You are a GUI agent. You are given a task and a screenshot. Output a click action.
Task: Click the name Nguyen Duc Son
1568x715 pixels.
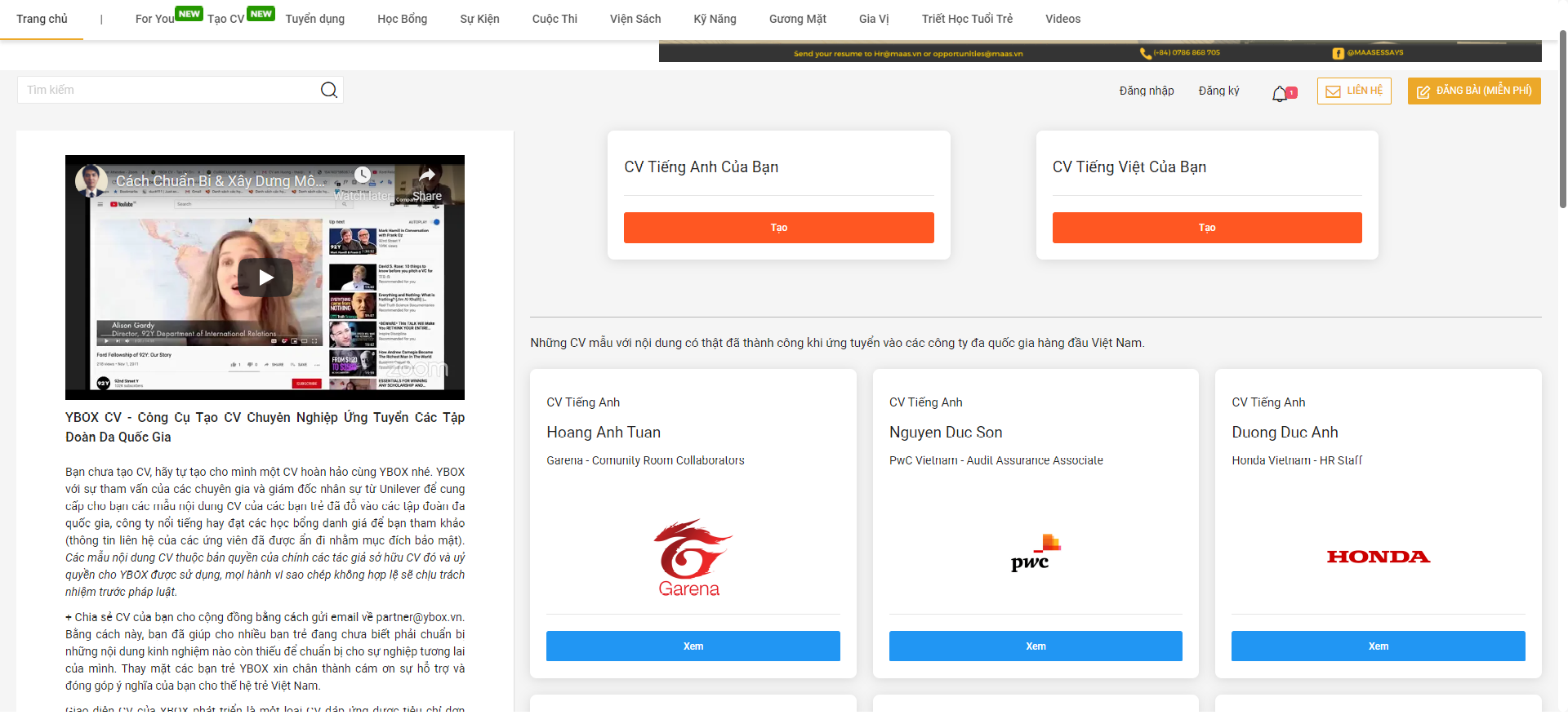(x=946, y=433)
